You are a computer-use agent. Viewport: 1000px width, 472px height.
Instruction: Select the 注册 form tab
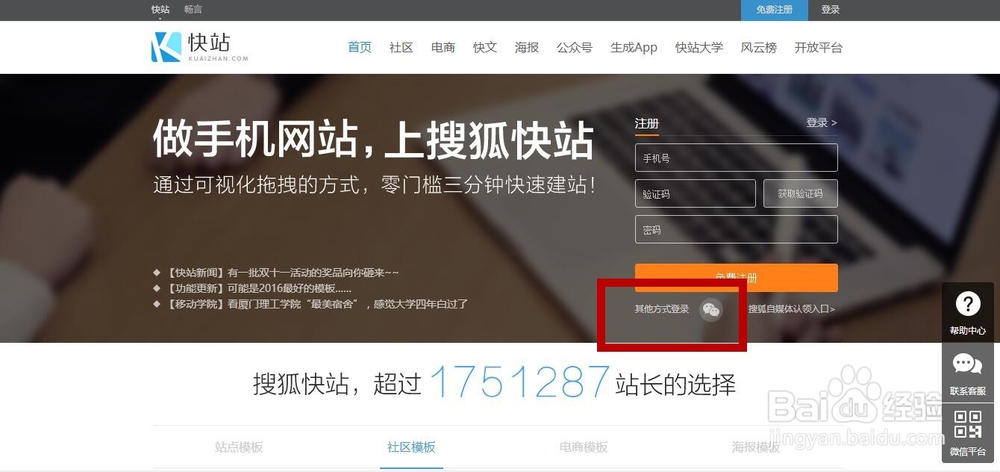point(647,124)
